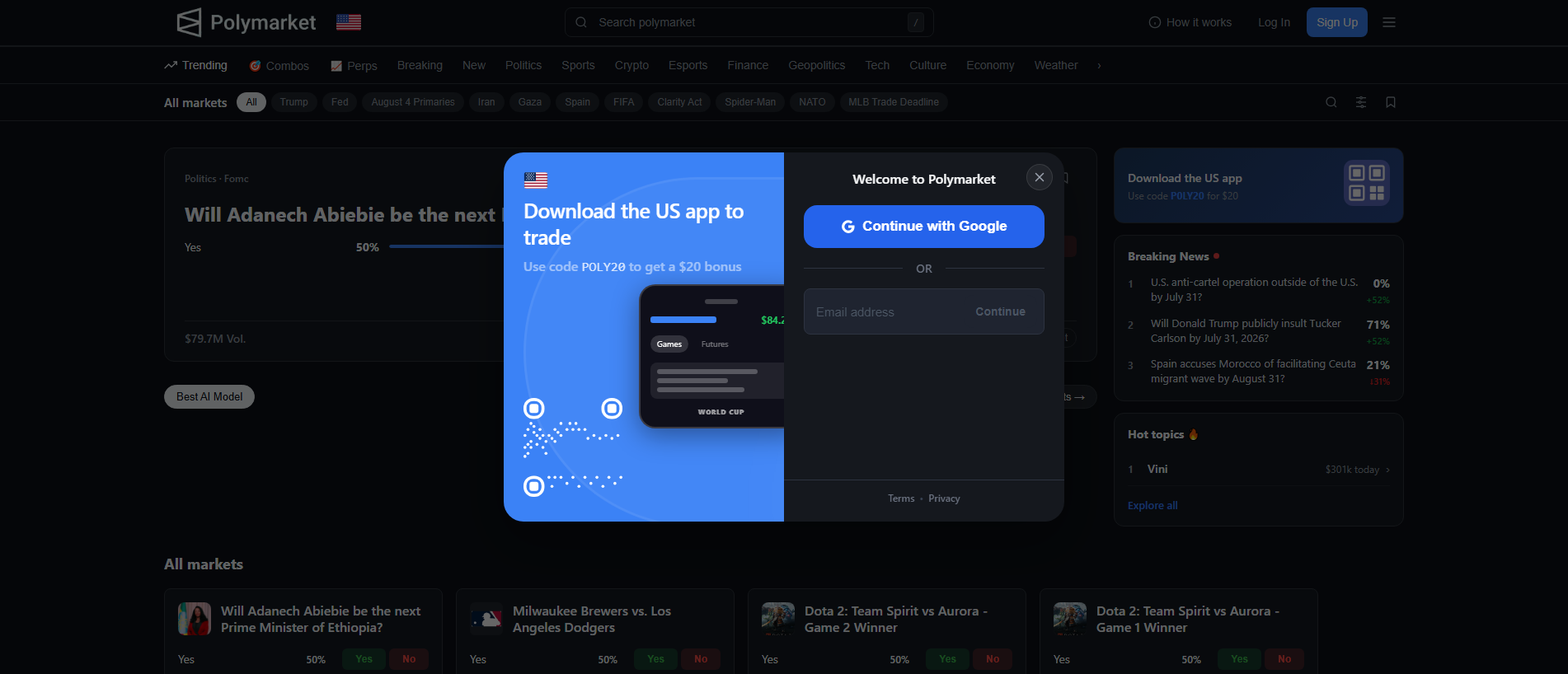Switch to the Politics category
Viewport: 1568px width, 674px height.
pyautogui.click(x=523, y=65)
